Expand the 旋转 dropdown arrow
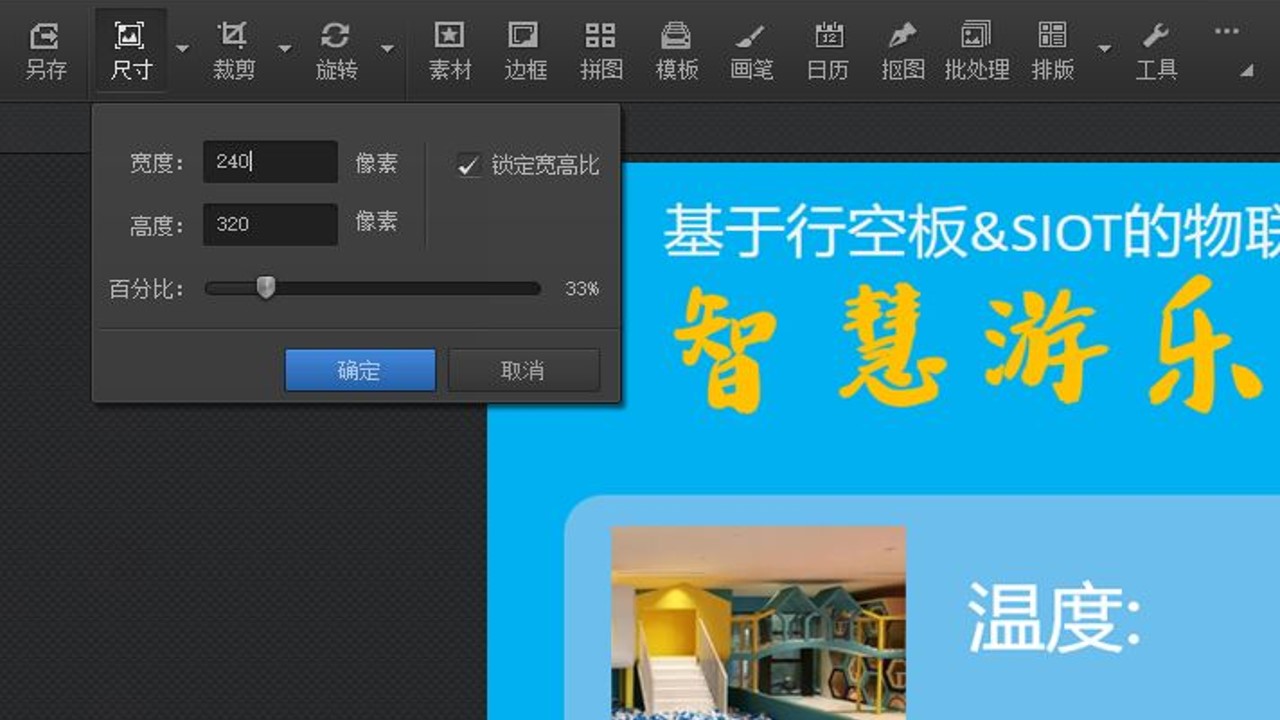This screenshot has width=1280, height=720. [x=387, y=48]
